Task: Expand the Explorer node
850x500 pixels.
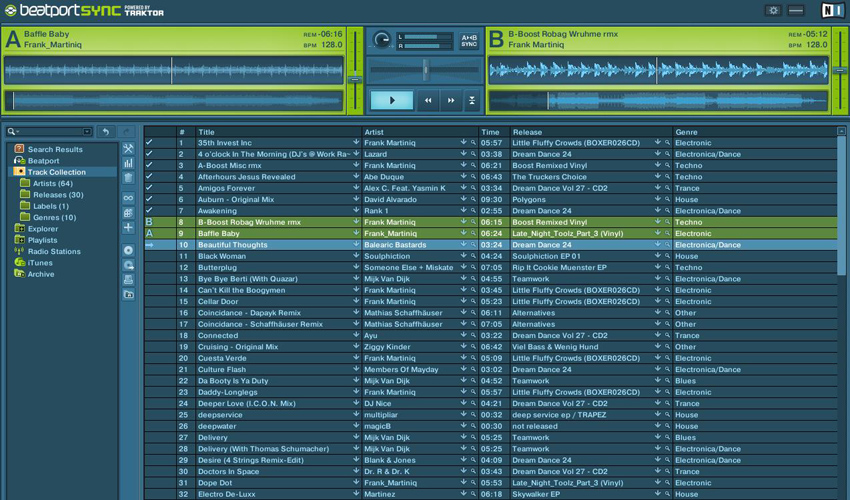Action: pyautogui.click(x=43, y=229)
